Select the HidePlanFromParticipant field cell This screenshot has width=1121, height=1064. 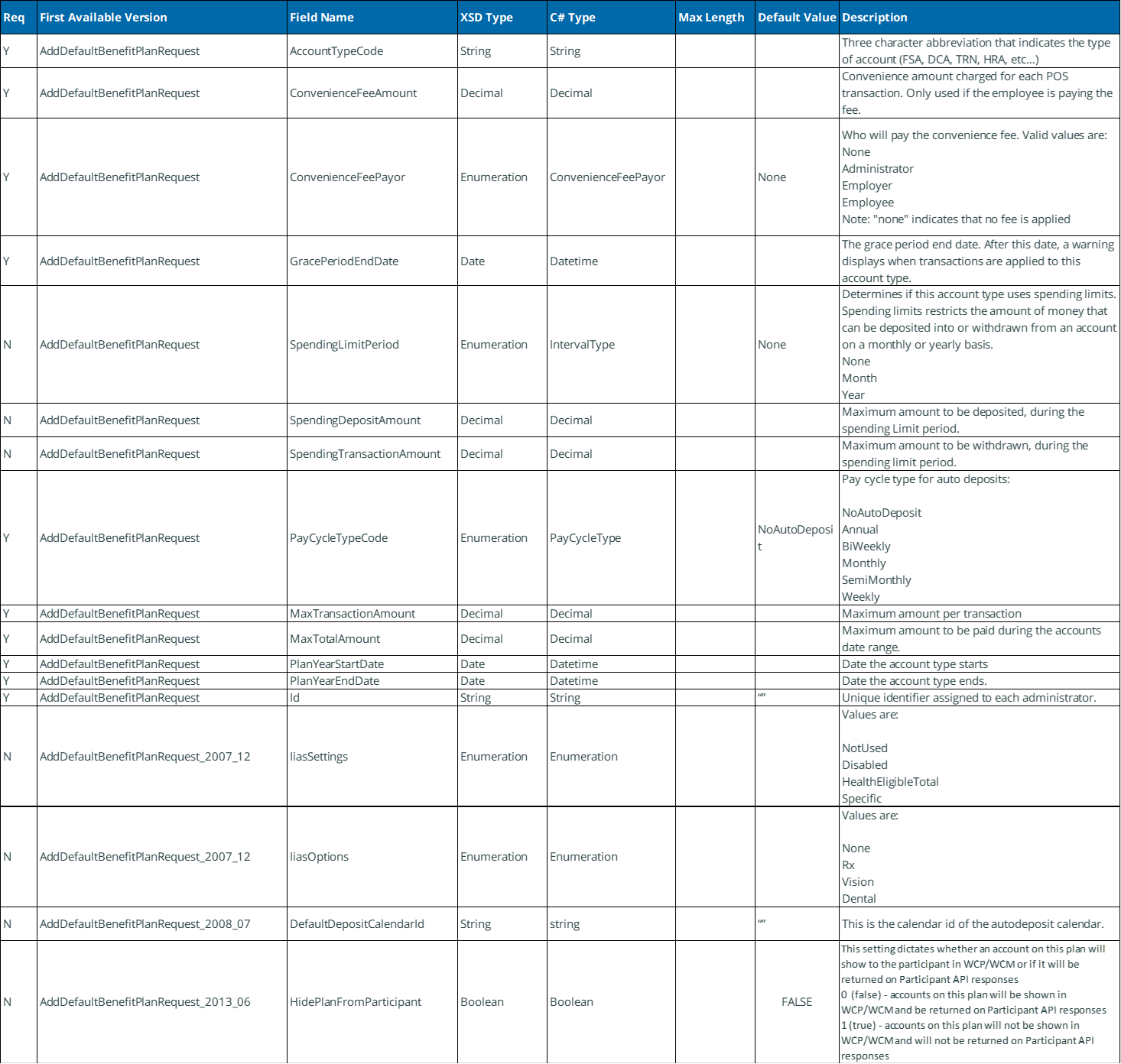coord(372,1002)
